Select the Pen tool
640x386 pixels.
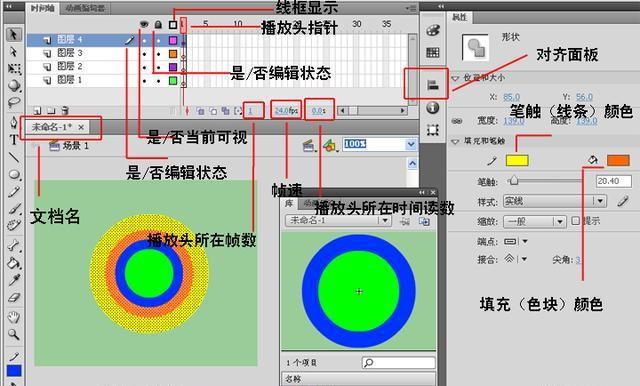(14, 122)
